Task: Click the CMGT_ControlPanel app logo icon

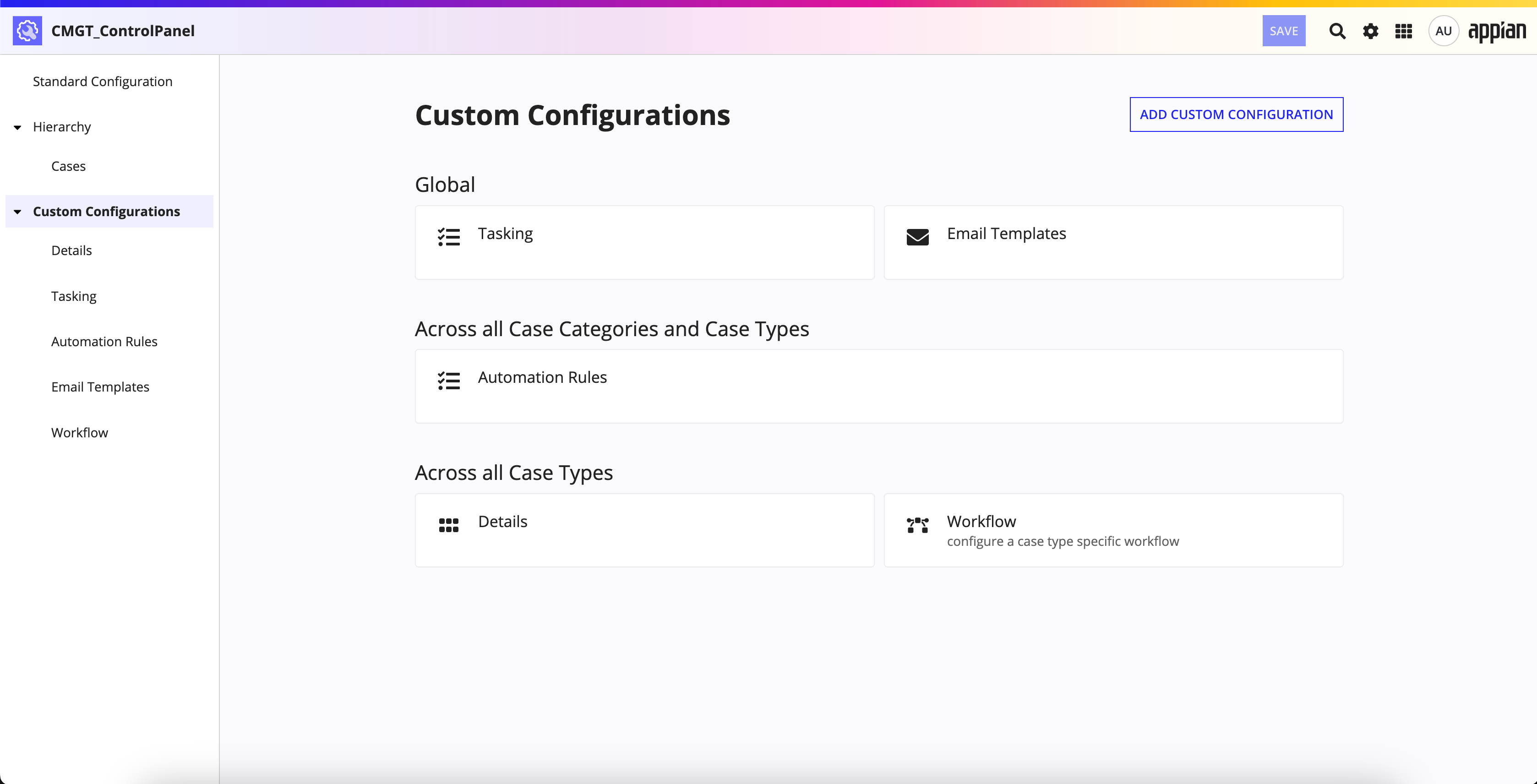Action: click(27, 30)
